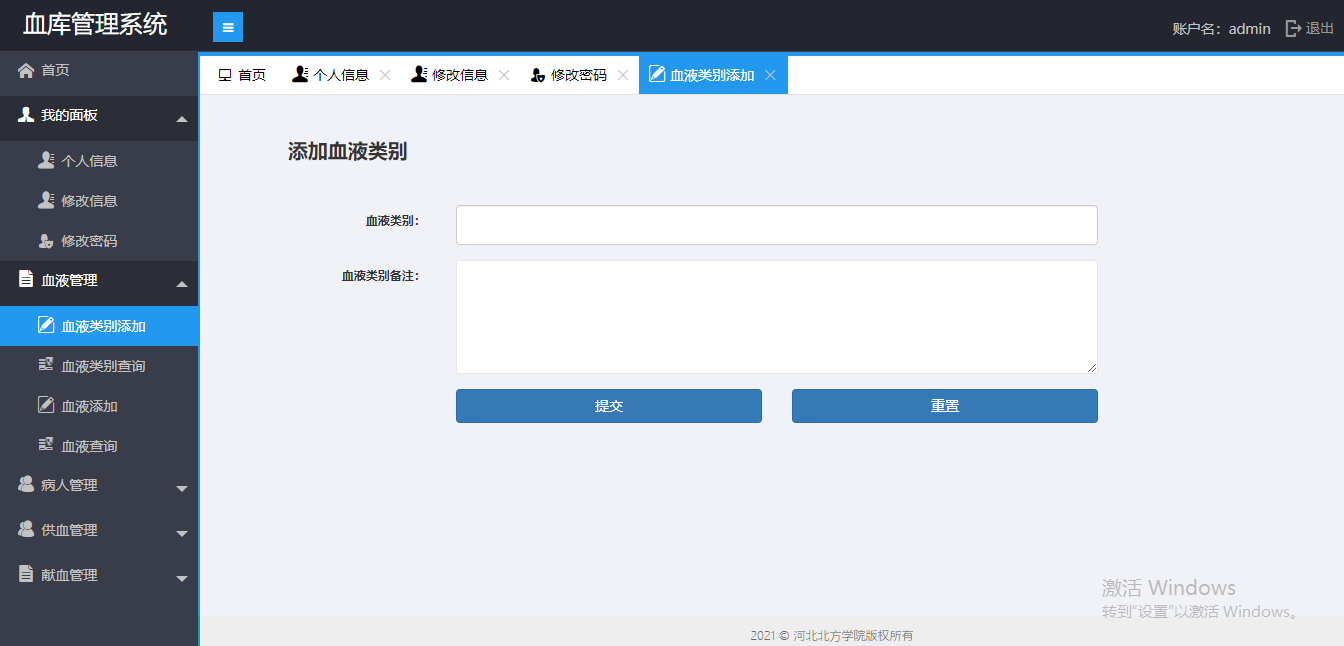1344x646 pixels.
Task: Open 血液添加 in the sidebar
Action: [99, 406]
